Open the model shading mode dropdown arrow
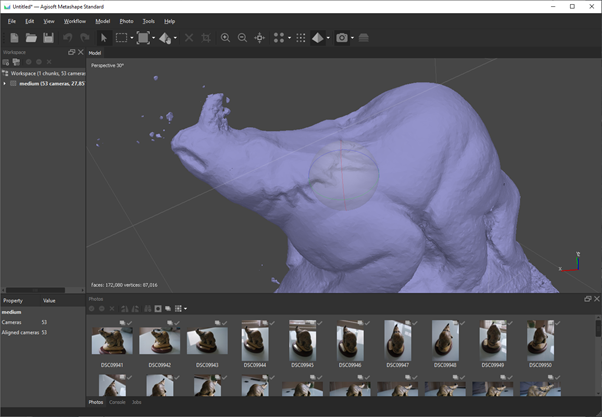This screenshot has height=417, width=602. (x=329, y=39)
